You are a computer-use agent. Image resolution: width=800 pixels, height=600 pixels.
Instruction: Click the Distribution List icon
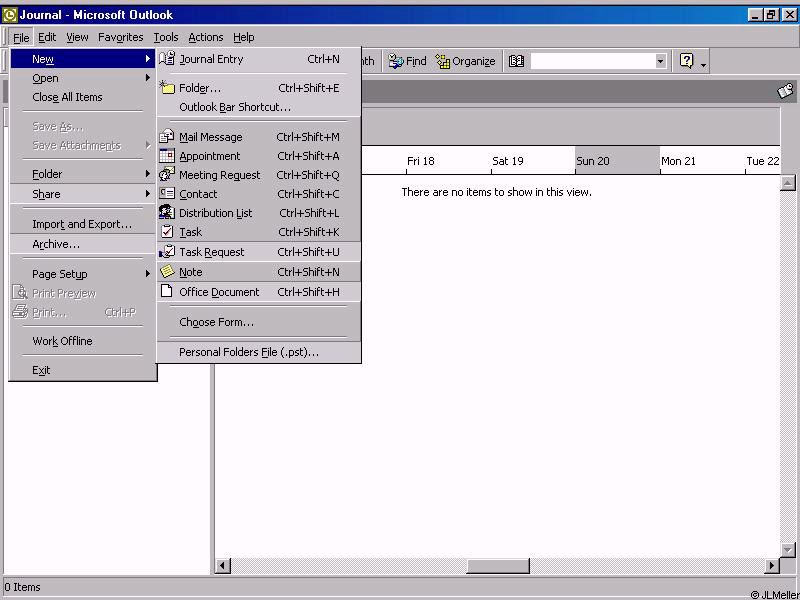[x=168, y=213]
